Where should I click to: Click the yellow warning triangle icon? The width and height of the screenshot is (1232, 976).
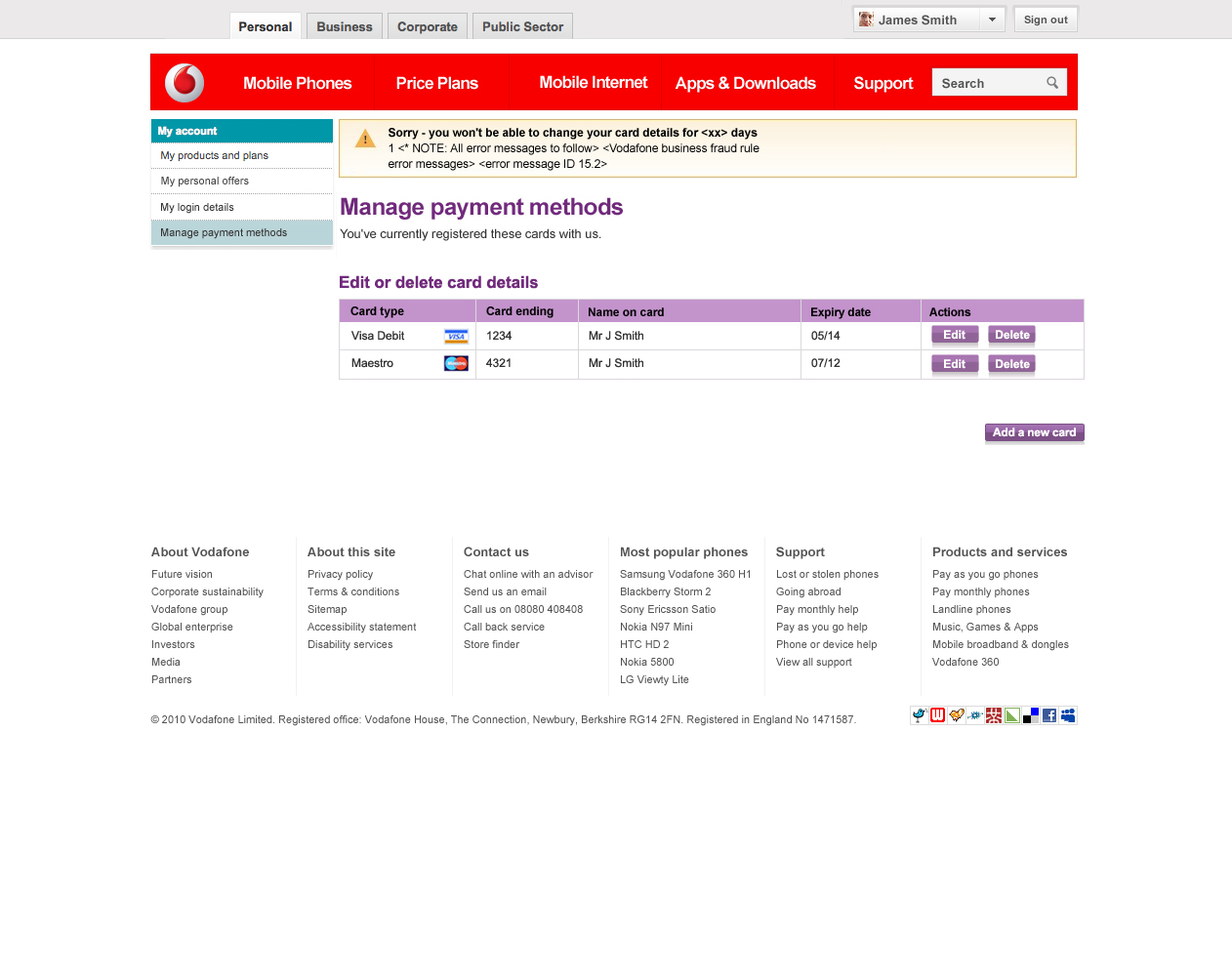[x=365, y=140]
